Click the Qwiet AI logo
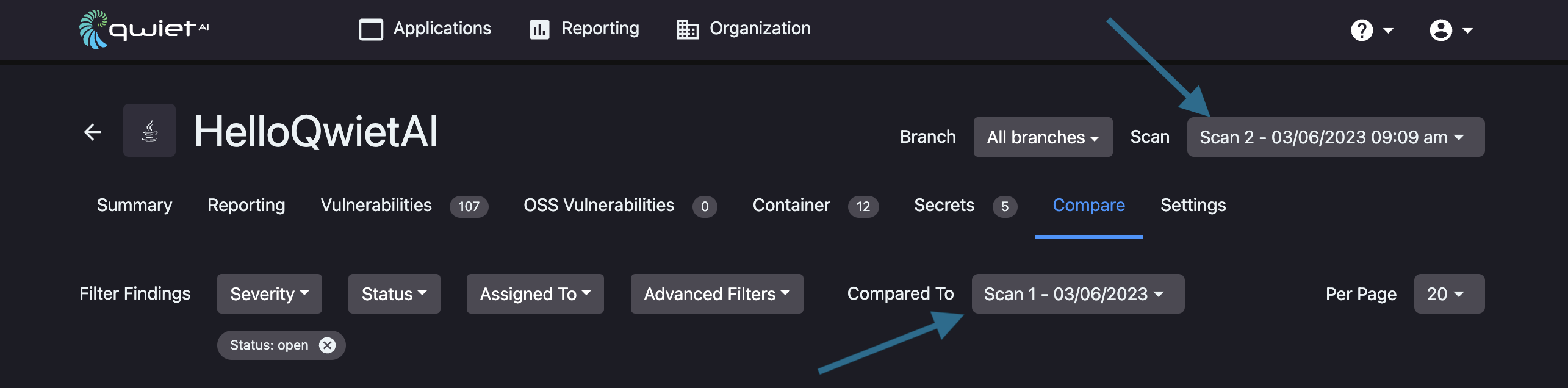 pyautogui.click(x=144, y=29)
